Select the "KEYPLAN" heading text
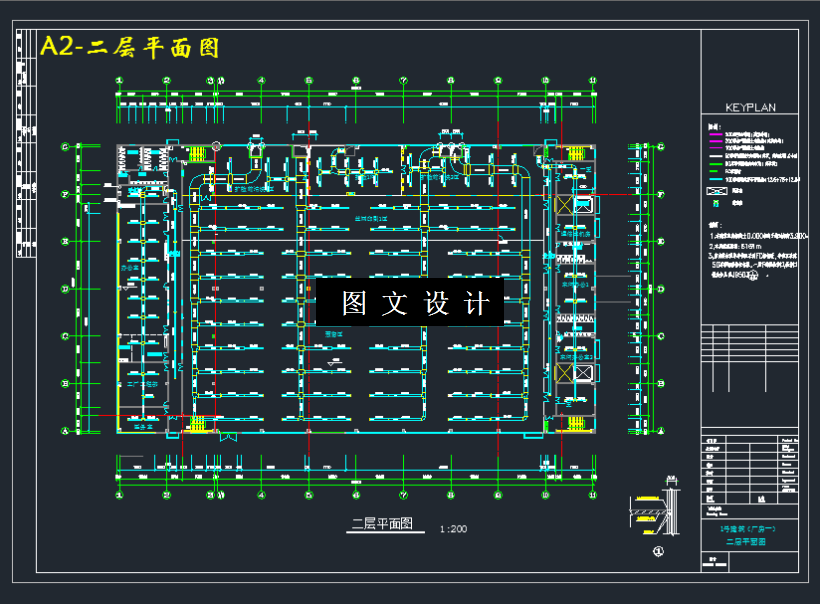The height and width of the screenshot is (604, 820). (x=750, y=107)
